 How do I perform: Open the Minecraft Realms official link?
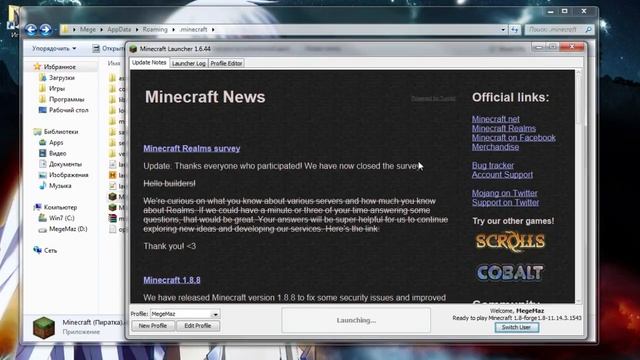tap(504, 128)
